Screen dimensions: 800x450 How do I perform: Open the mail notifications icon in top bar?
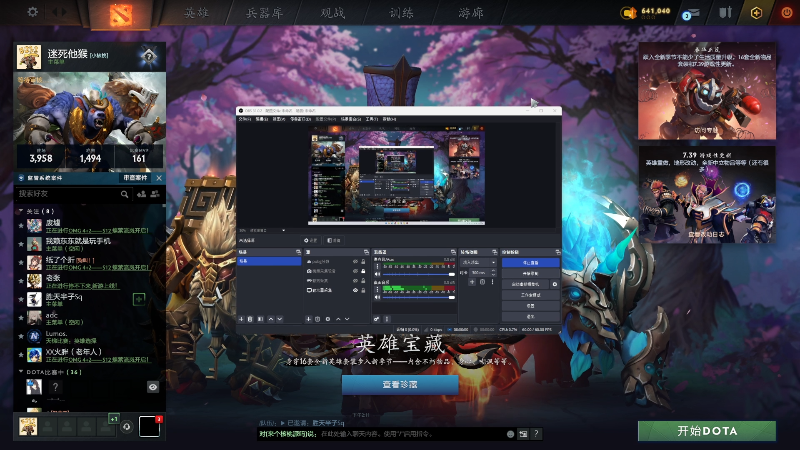click(691, 14)
